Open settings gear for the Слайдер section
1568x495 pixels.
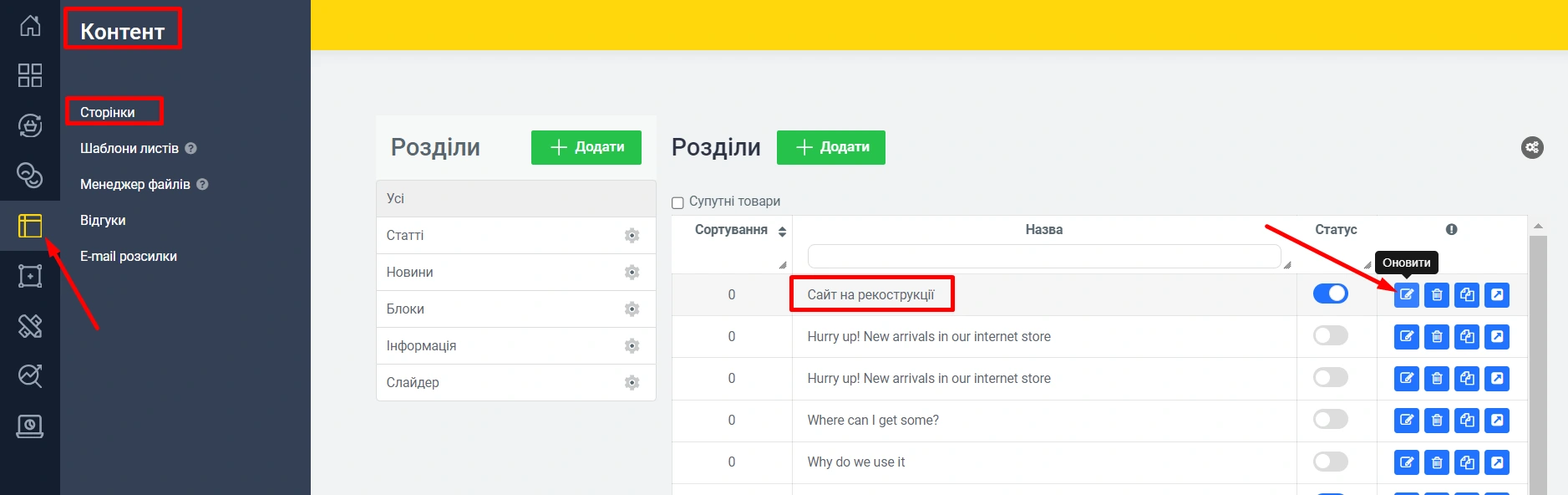click(x=632, y=383)
